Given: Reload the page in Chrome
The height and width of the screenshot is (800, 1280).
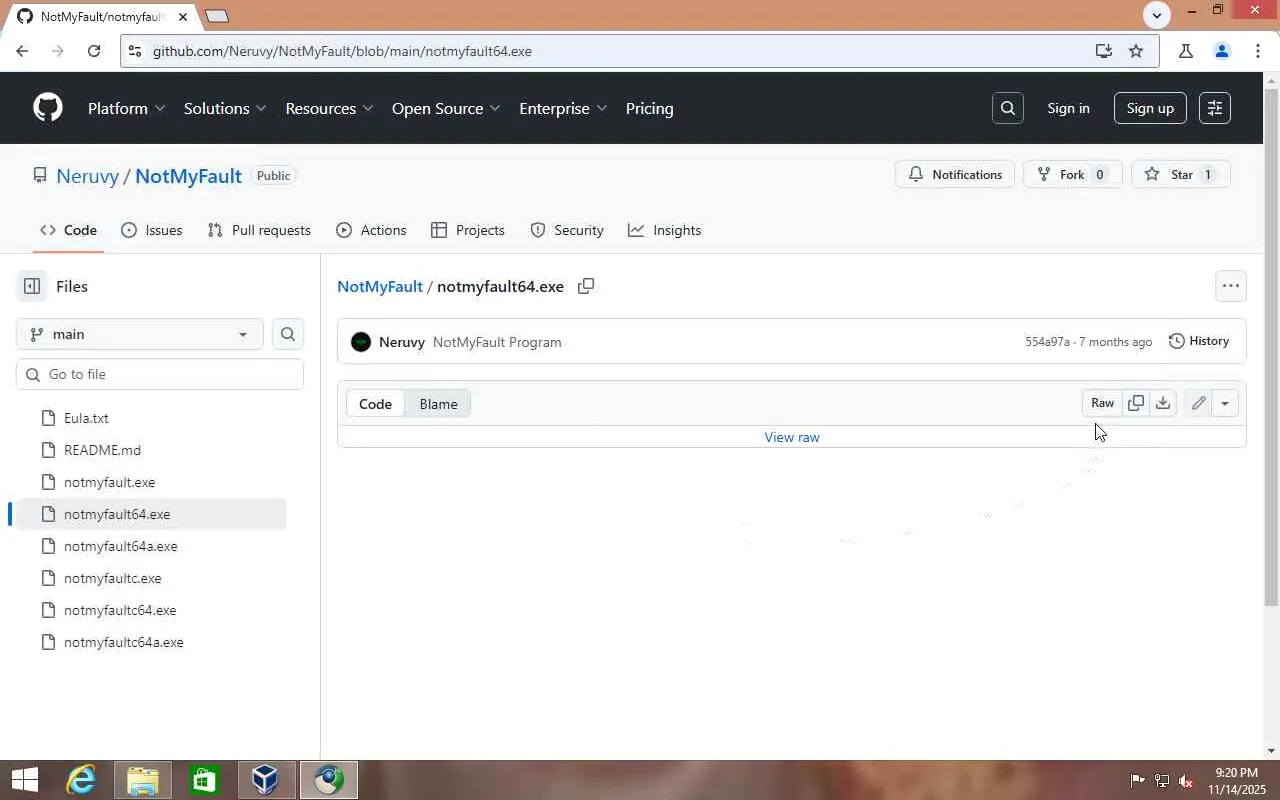Looking at the screenshot, I should (94, 51).
